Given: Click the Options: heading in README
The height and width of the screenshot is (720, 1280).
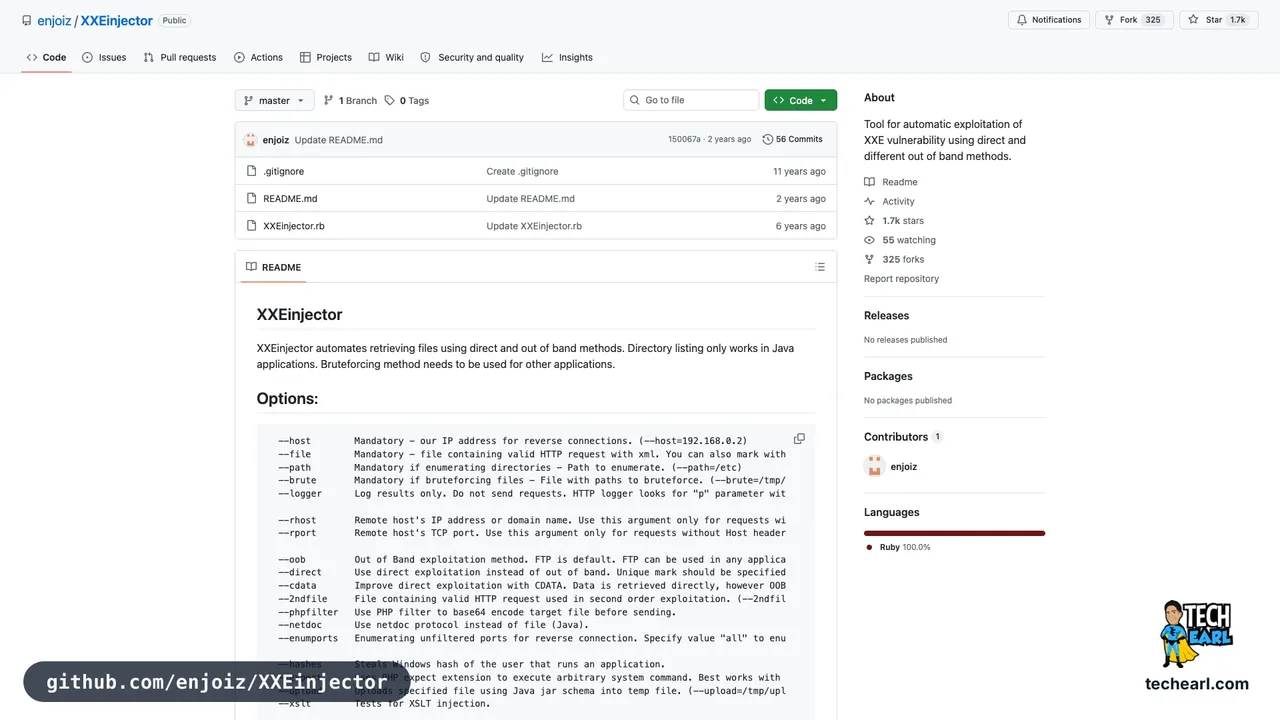Looking at the screenshot, I should [287, 398].
